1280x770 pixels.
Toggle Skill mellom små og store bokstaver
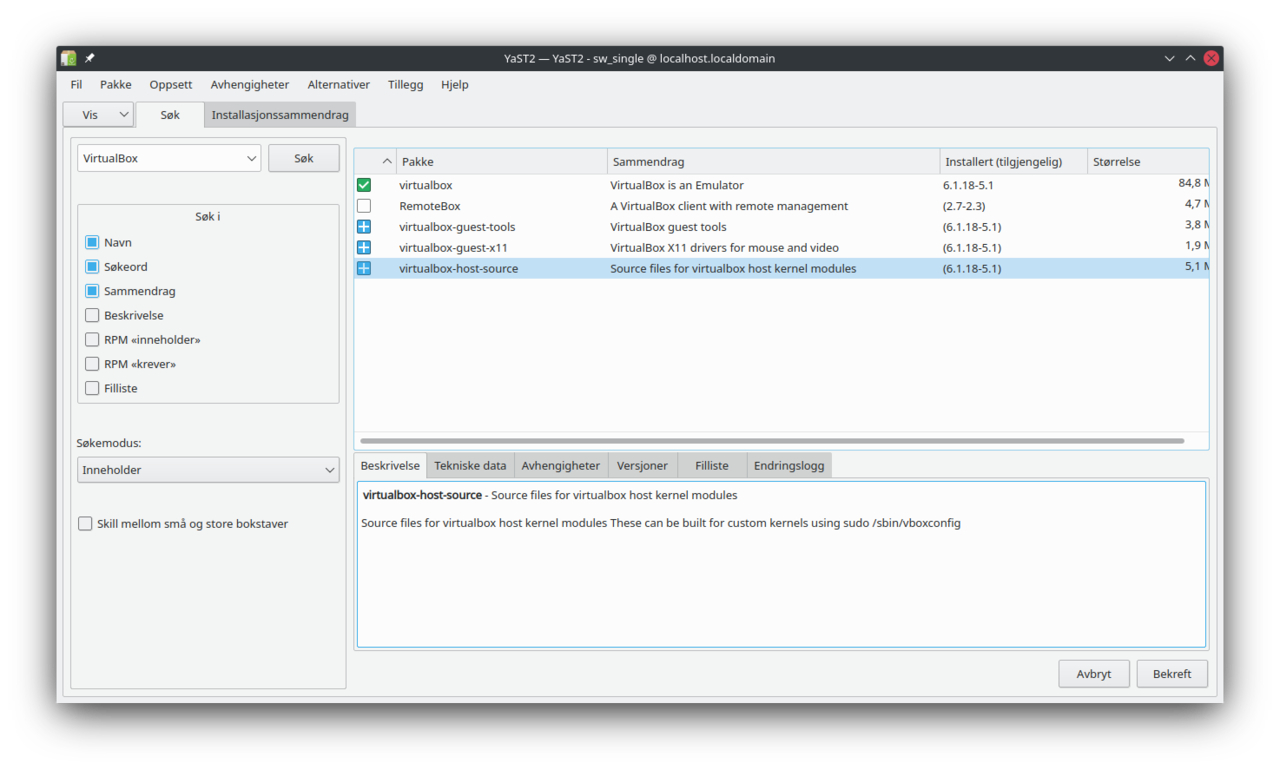[x=85, y=524]
